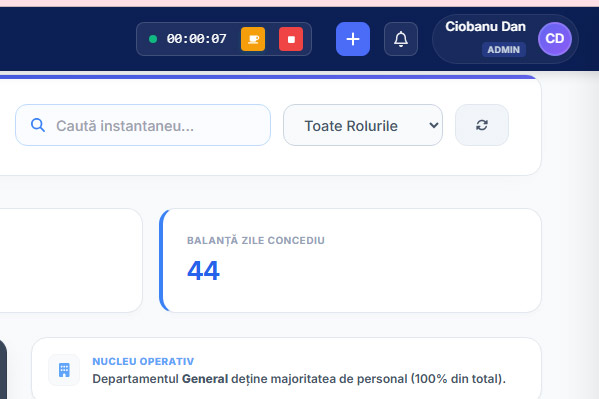Click the 00:00:07 timer readout
The image size is (599, 399).
[x=196, y=39]
